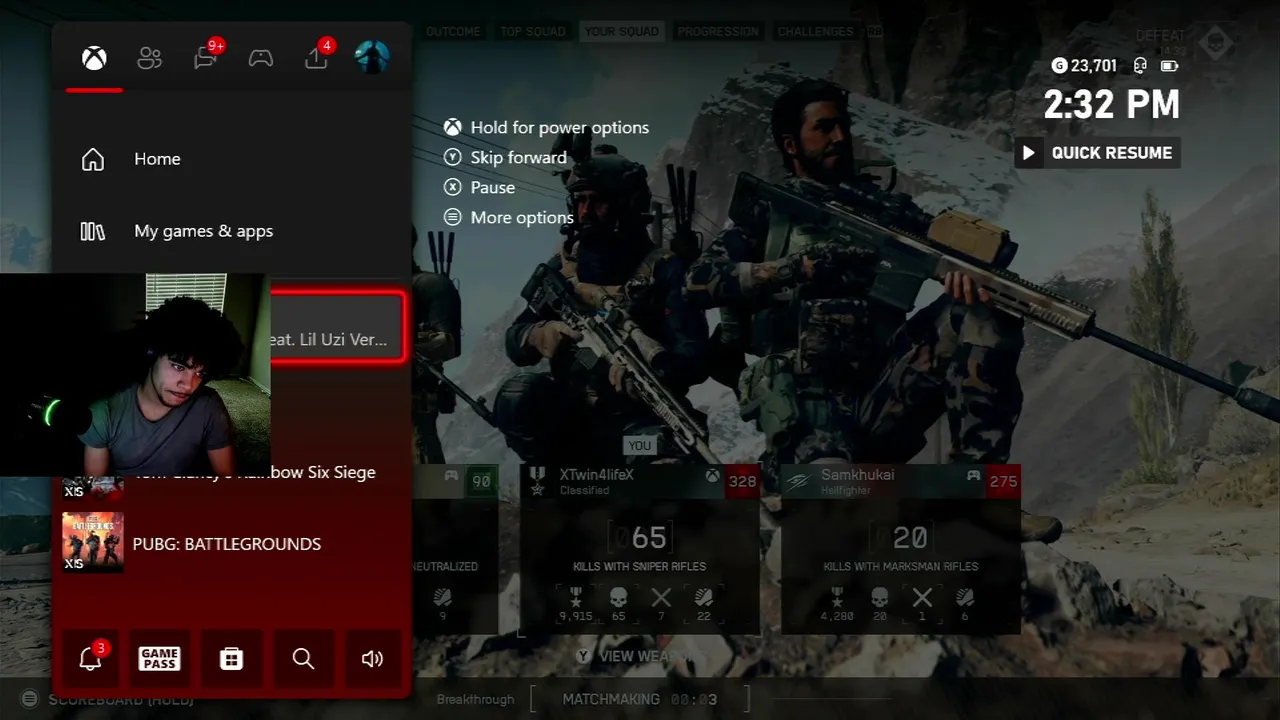Open the profile avatar tab
Viewport: 1280px width, 720px height.
coord(372,57)
